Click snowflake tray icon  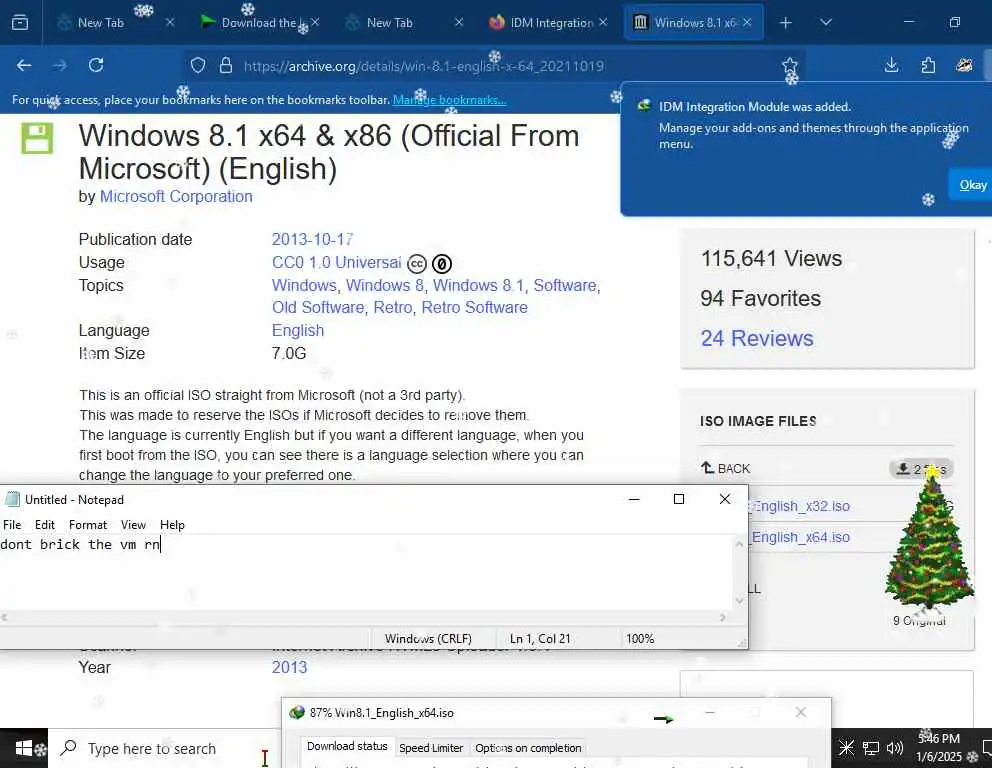point(846,748)
